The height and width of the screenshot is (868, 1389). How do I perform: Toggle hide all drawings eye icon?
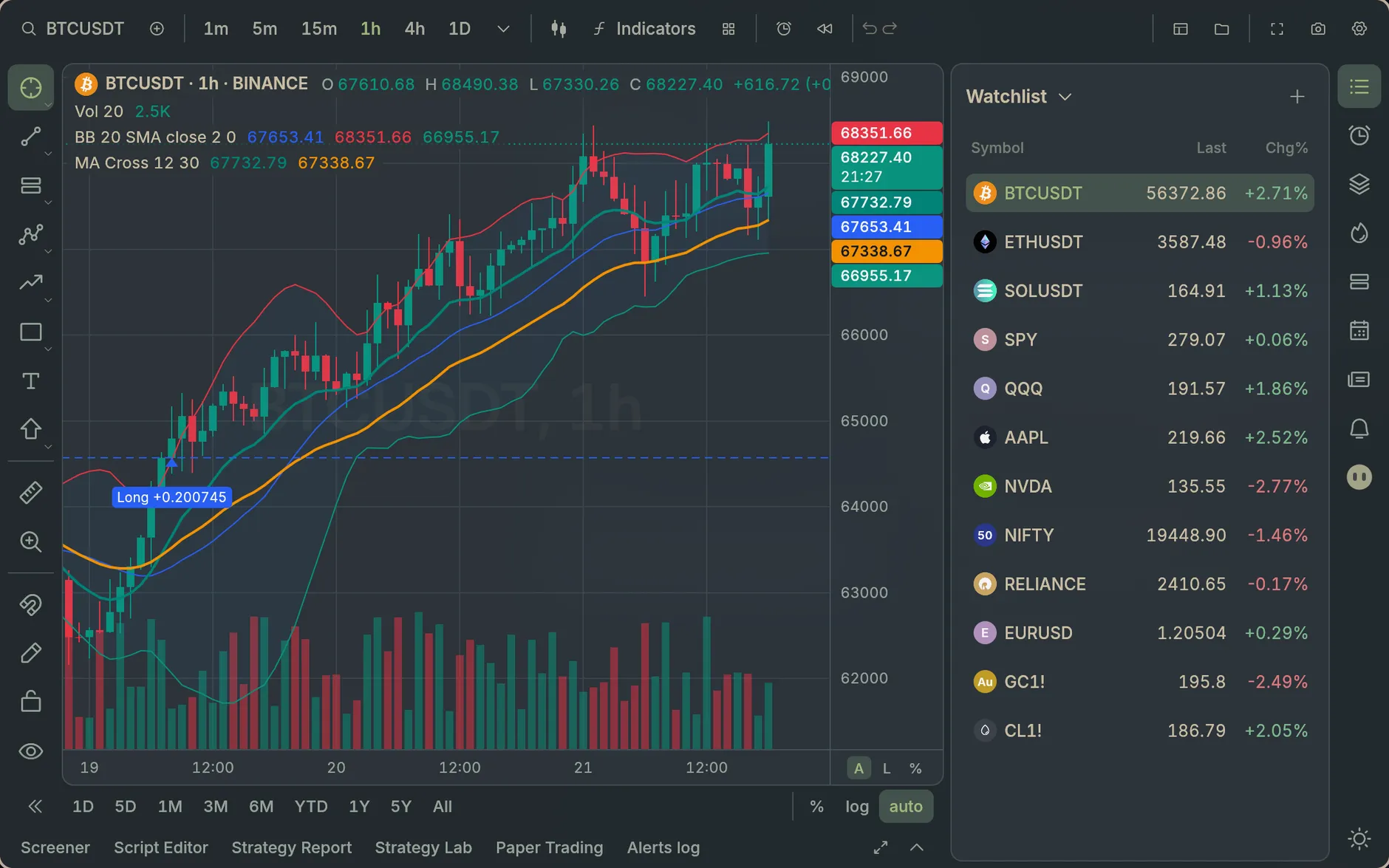coord(31,751)
